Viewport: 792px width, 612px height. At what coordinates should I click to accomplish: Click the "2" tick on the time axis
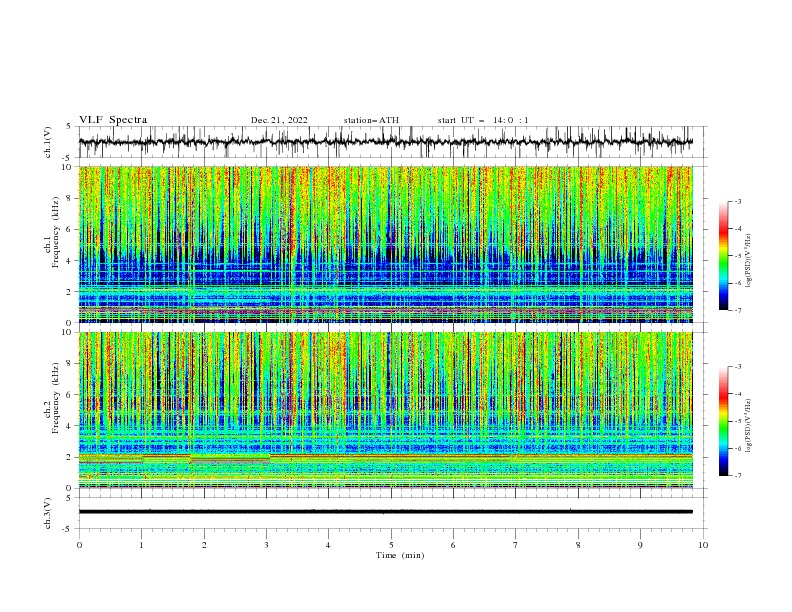point(204,545)
